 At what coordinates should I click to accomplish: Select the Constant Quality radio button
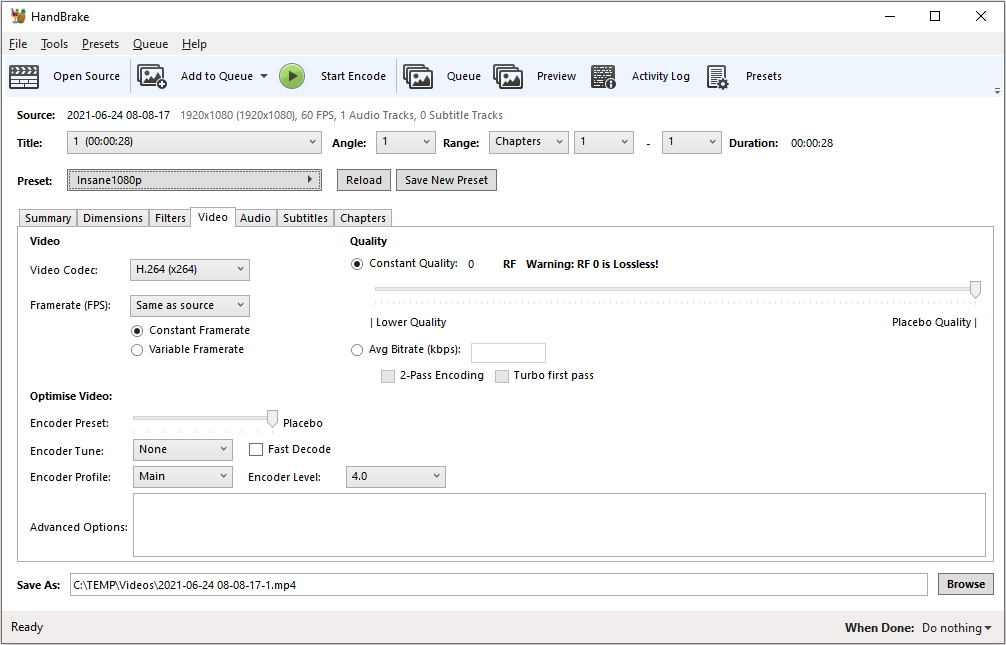(x=357, y=264)
